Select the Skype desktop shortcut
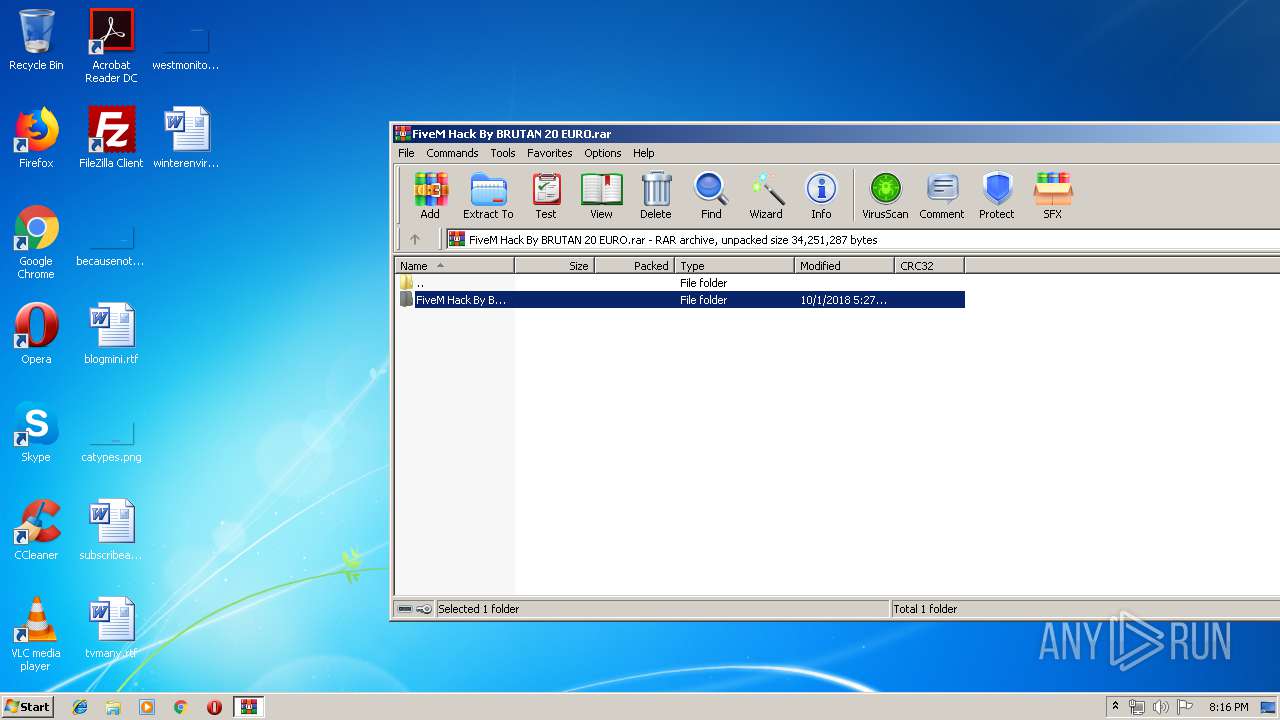The height and width of the screenshot is (720, 1280). [x=36, y=432]
